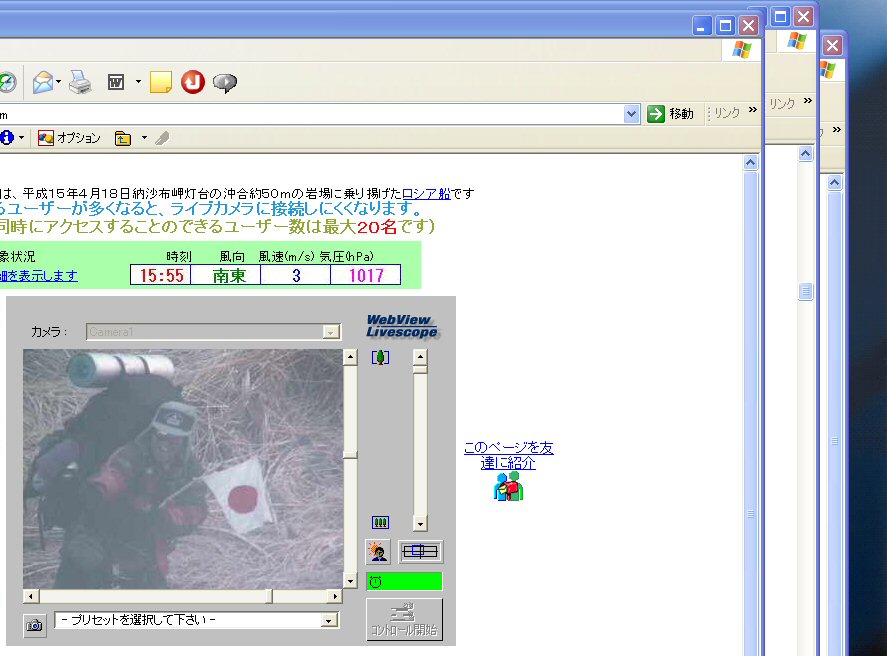The image size is (887, 656).
Task: Open the dropdown arrow beside the mail icon
Action: (59, 82)
